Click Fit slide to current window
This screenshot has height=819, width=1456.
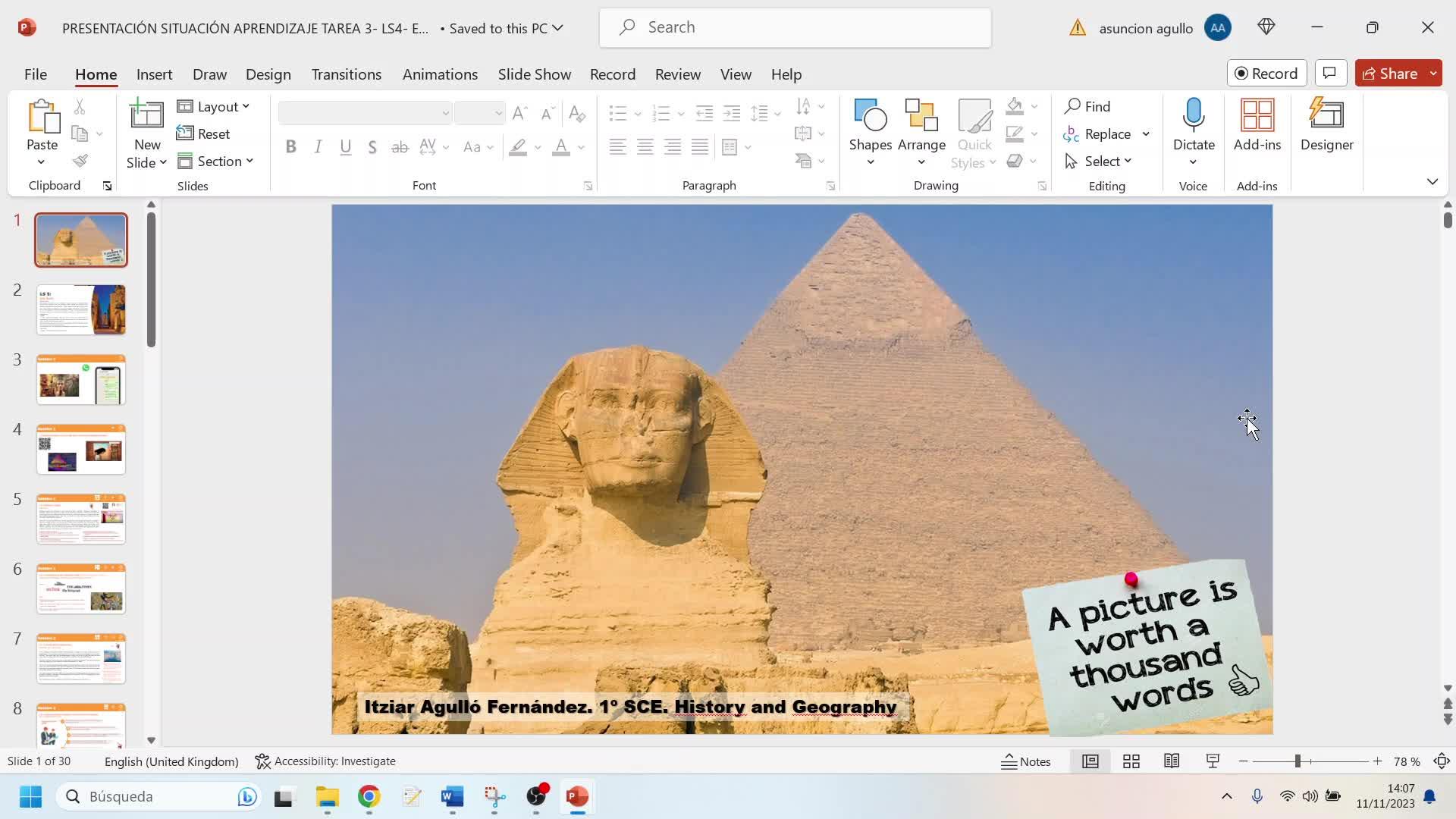(1442, 761)
